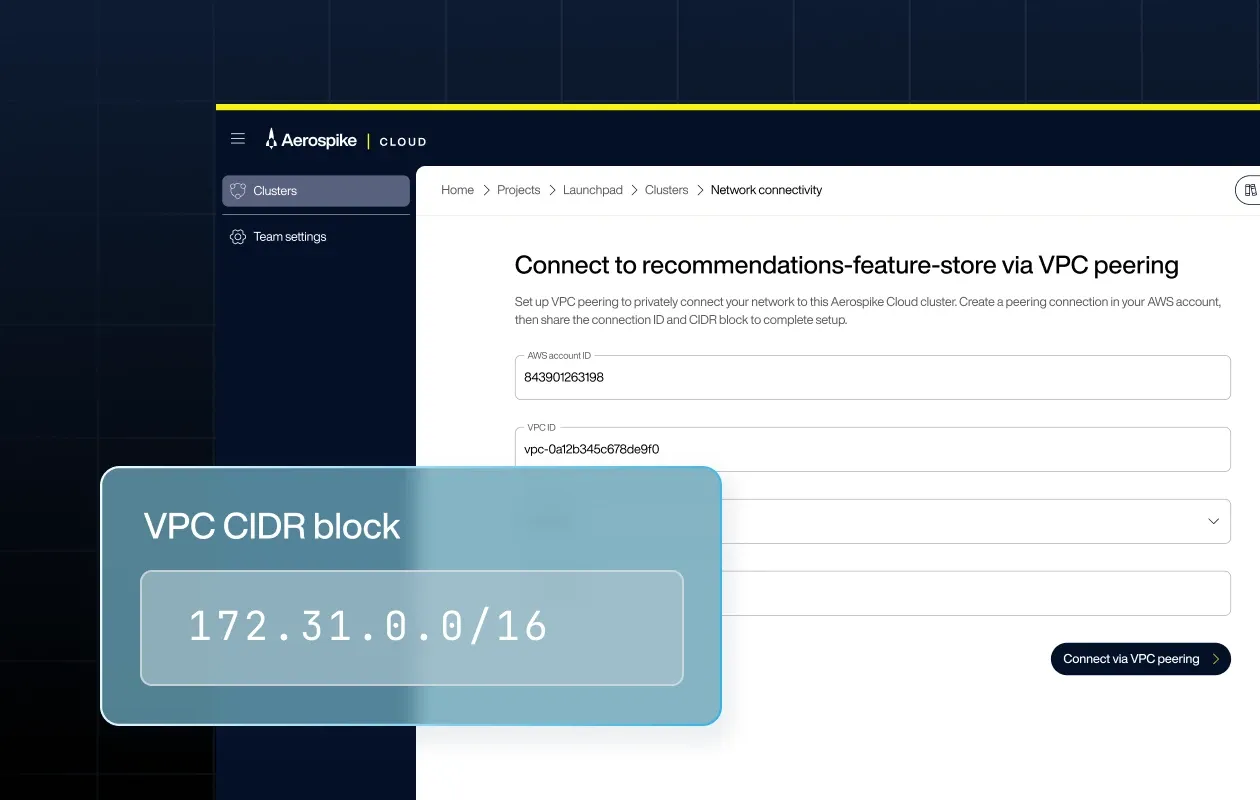
Task: Click the CLOUD label beside the logo
Action: click(403, 141)
